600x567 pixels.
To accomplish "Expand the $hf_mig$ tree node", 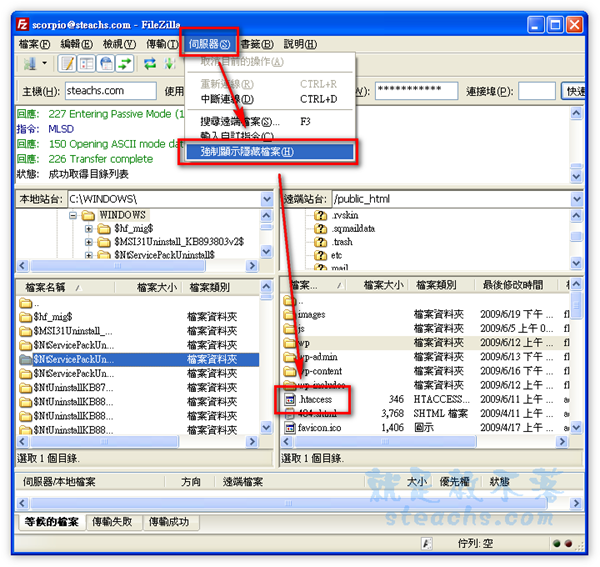I will click(x=89, y=228).
